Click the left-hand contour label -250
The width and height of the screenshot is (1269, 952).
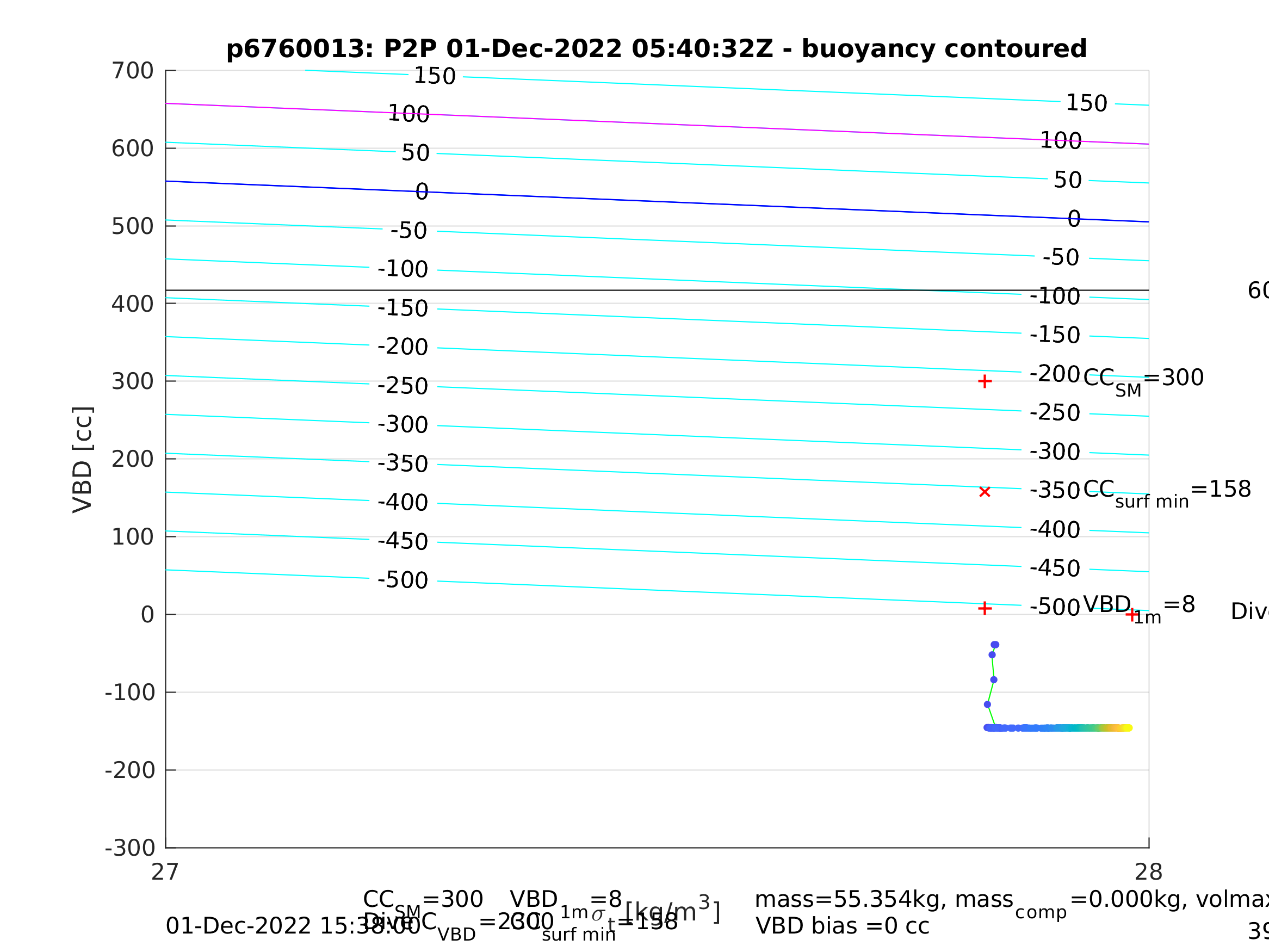point(403,386)
